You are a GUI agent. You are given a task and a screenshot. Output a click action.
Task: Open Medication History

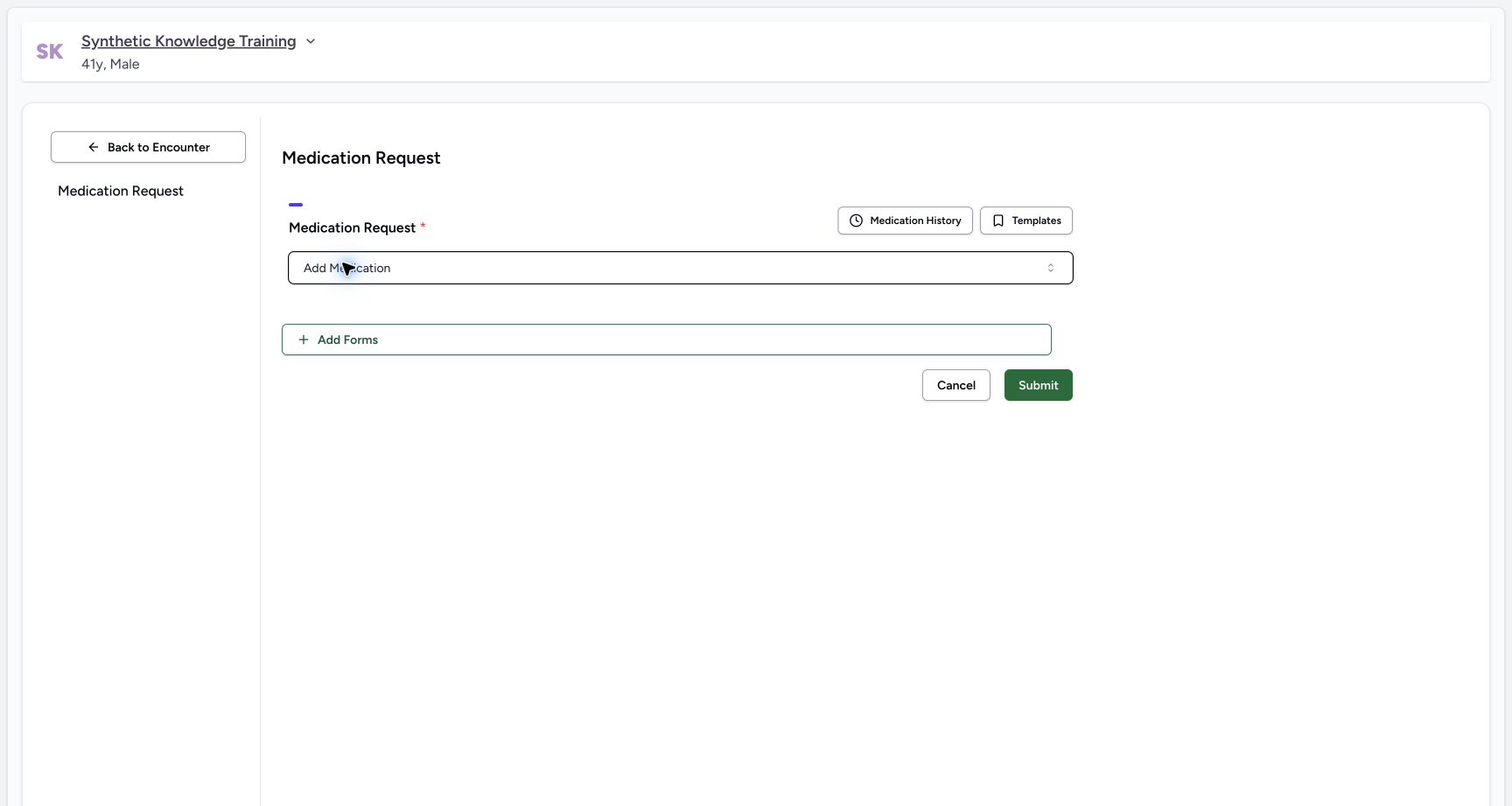(905, 221)
